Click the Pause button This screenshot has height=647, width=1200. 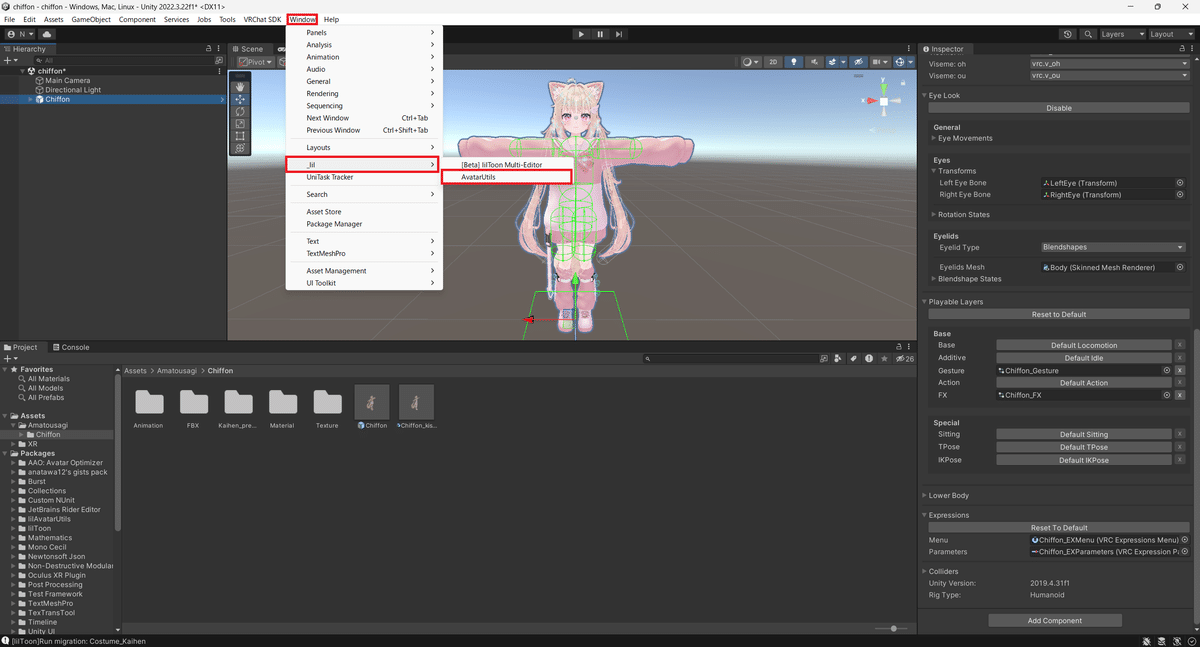click(x=600, y=34)
